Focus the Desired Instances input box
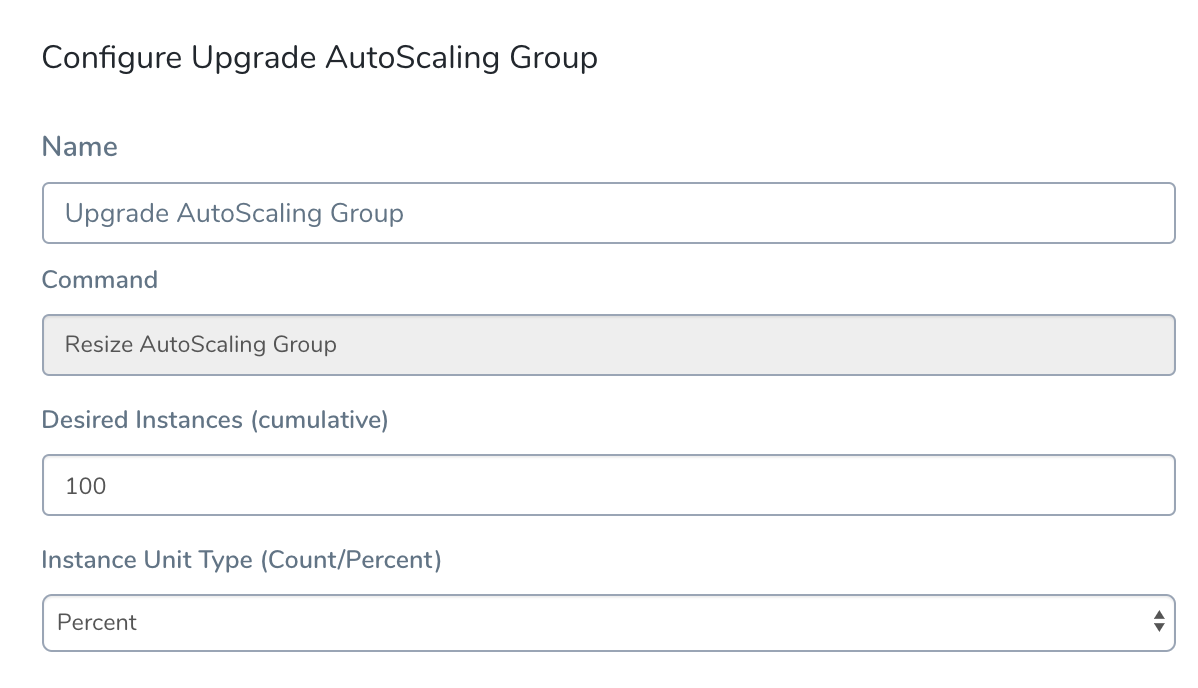The image size is (1198, 688). pyautogui.click(x=608, y=485)
